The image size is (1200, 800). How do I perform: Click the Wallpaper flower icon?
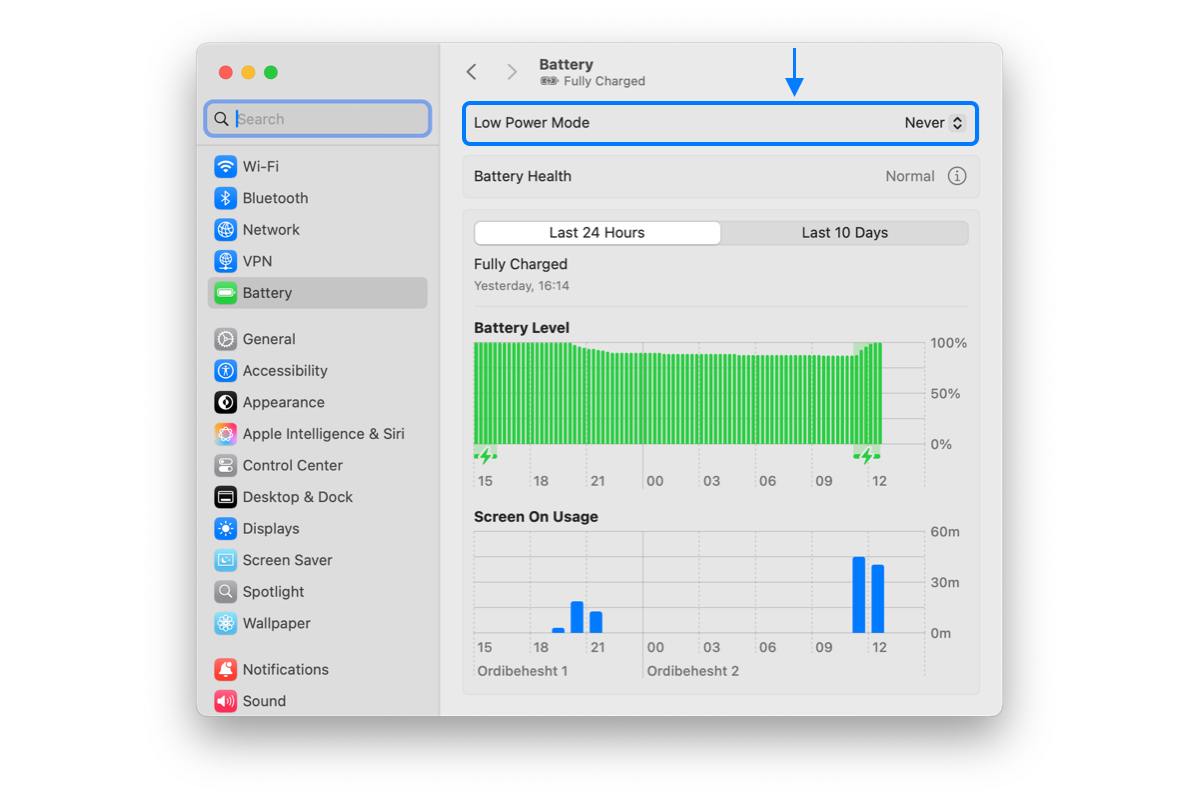point(226,623)
